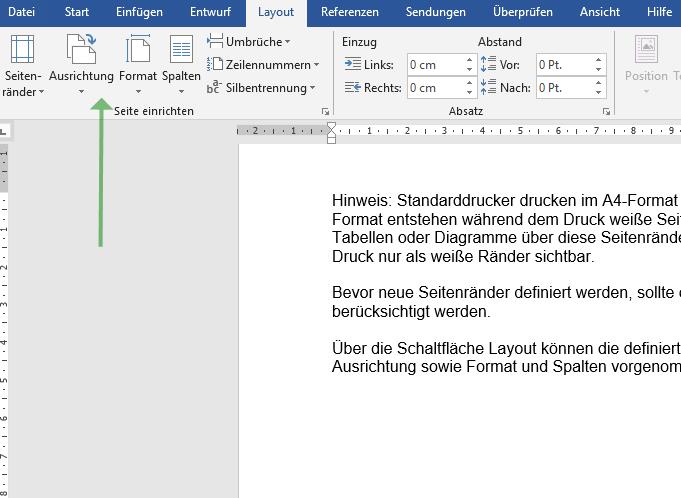Screen dimensions: 681x498
Task: Click the first-line indent marker on ruler
Action: point(332,126)
